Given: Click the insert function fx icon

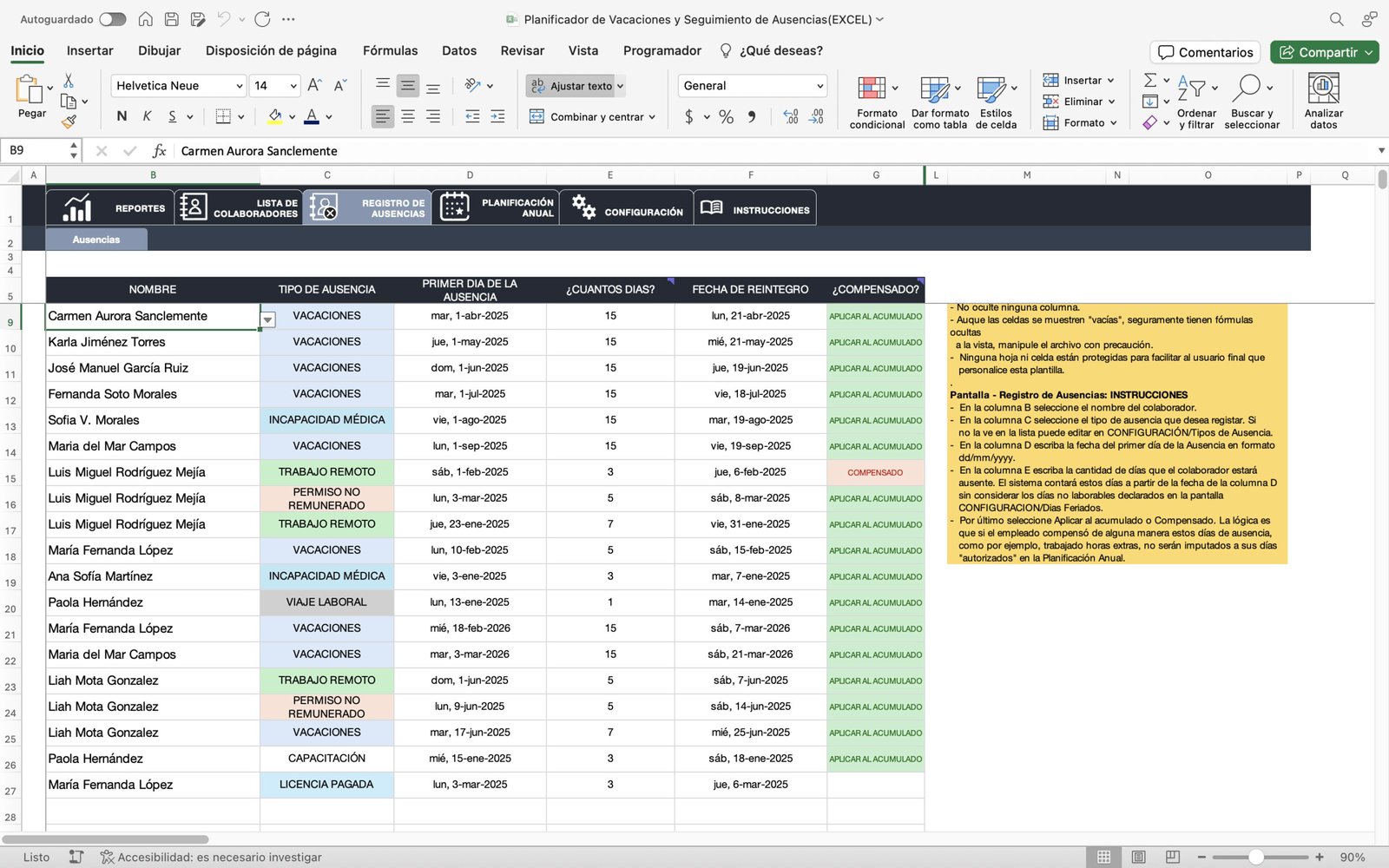Looking at the screenshot, I should [x=159, y=151].
